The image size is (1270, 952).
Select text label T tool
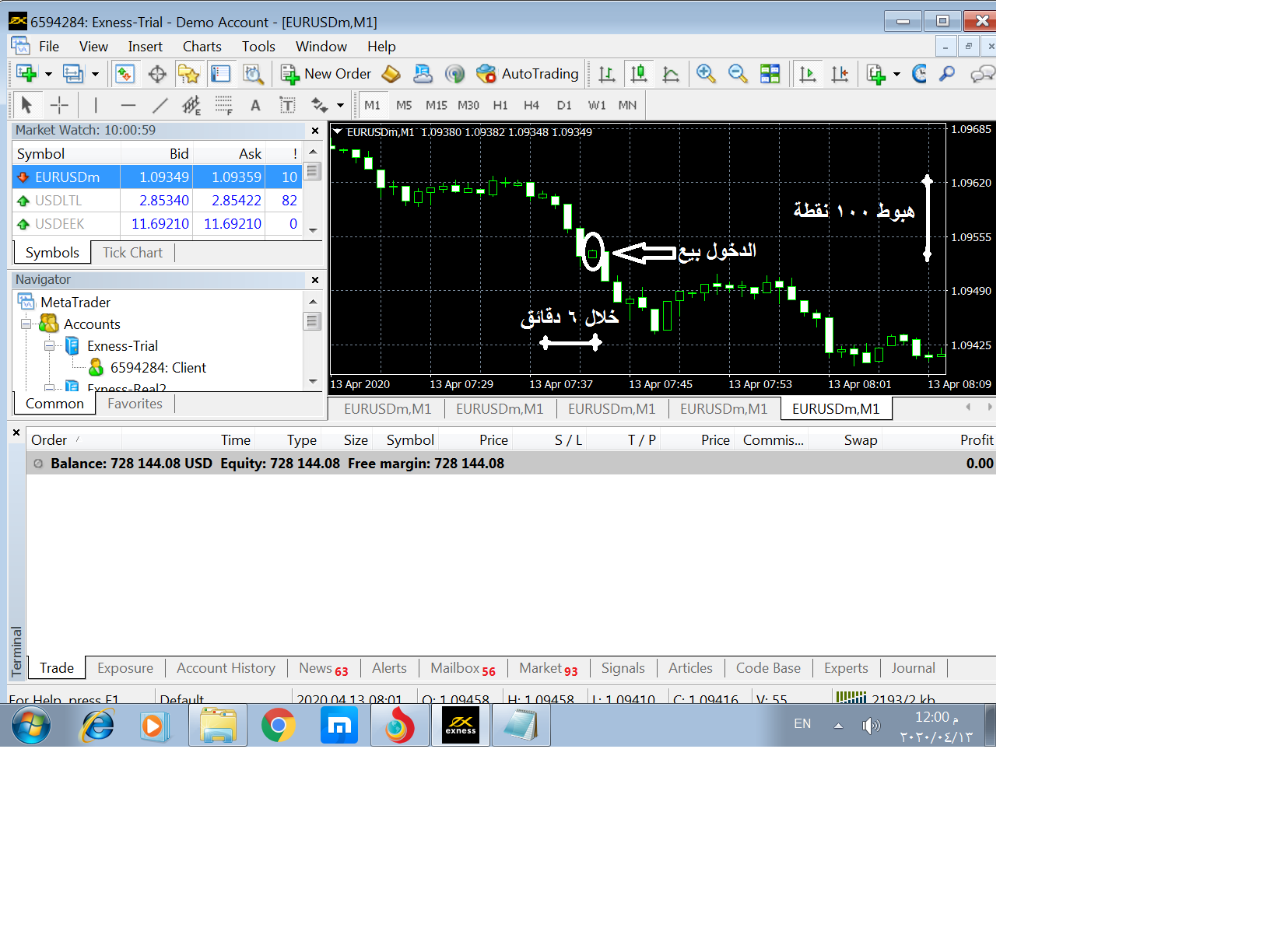(x=287, y=105)
